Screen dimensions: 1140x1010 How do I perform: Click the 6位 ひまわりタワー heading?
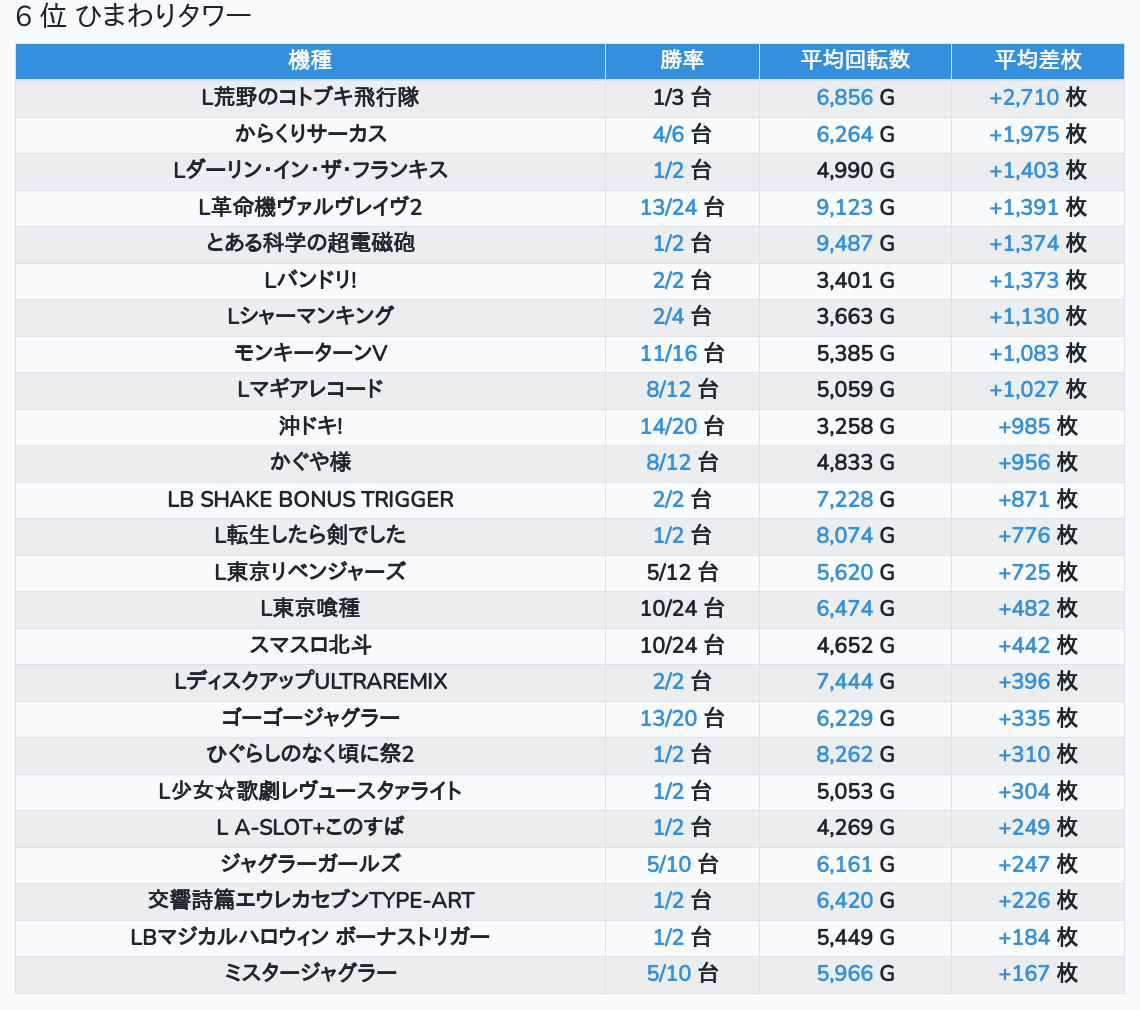click(134, 17)
